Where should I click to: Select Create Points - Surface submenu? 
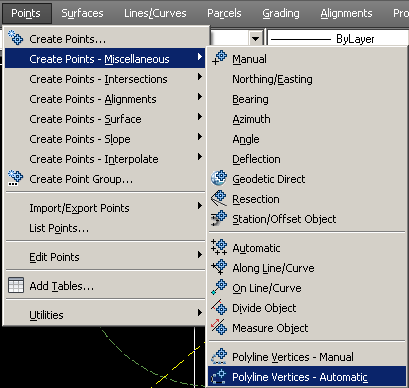(105, 119)
